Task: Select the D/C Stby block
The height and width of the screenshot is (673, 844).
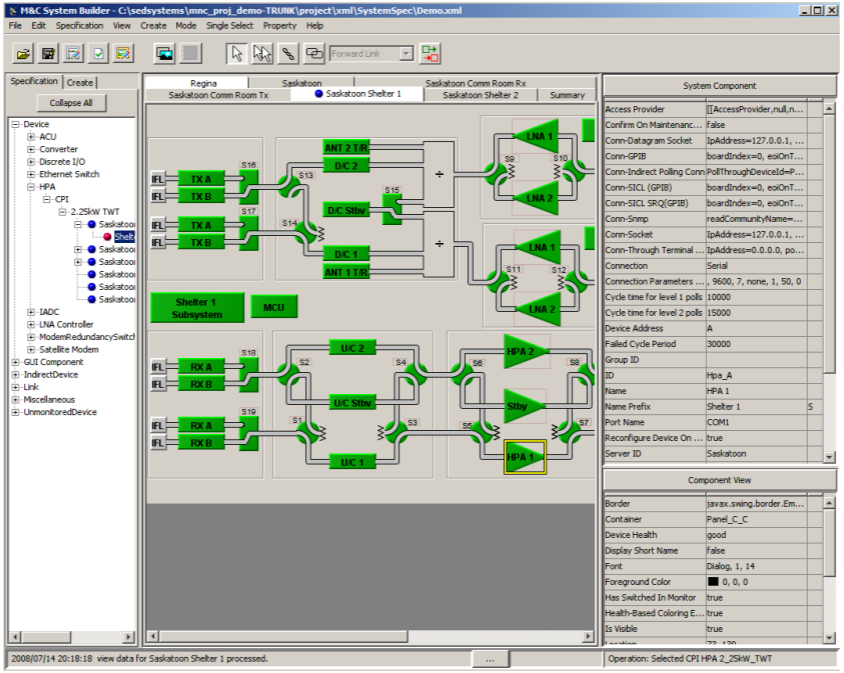Action: pyautogui.click(x=345, y=210)
